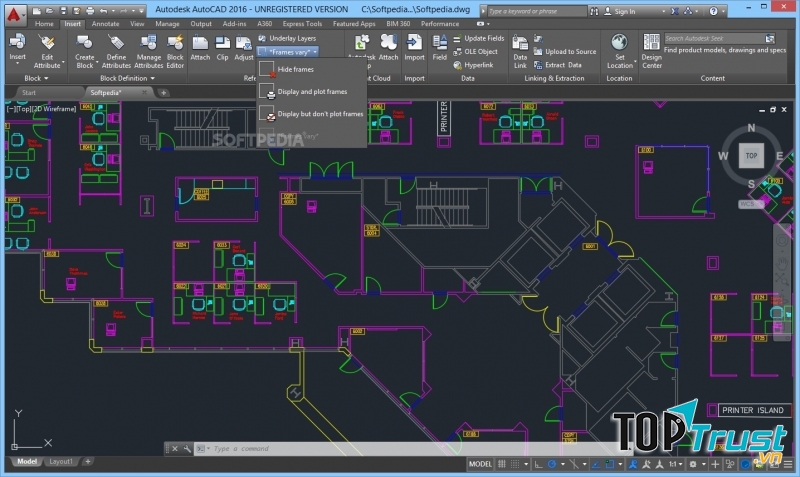Switch to the Output ribbon tab
The width and height of the screenshot is (800, 477).
tap(201, 23)
